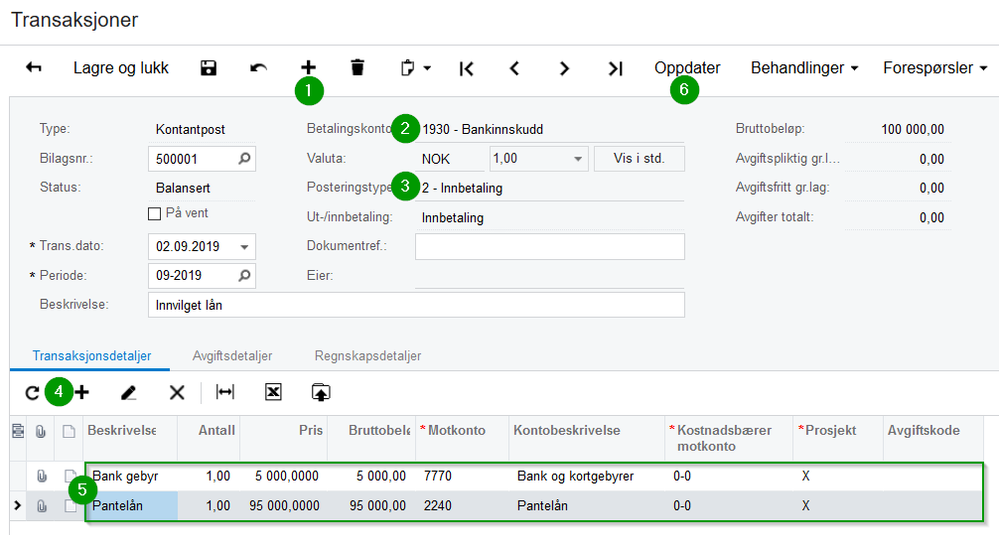Undo changes with the undo icon
Image resolution: width=999 pixels, height=535 pixels.
(x=258, y=68)
